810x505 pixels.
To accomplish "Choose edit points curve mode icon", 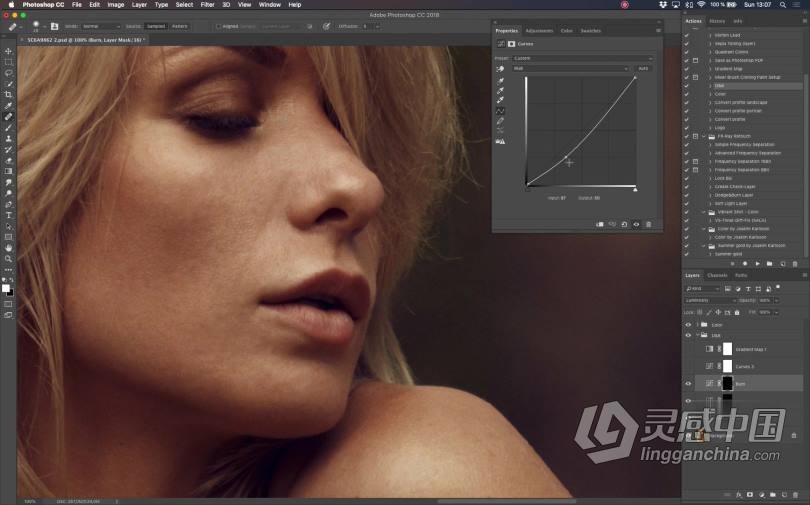I will click(x=500, y=111).
